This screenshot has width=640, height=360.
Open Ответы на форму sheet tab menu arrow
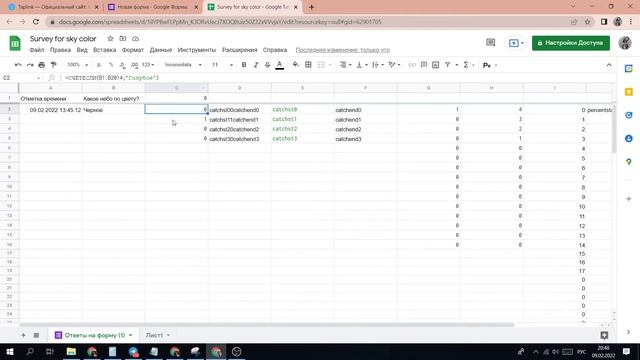(131, 335)
